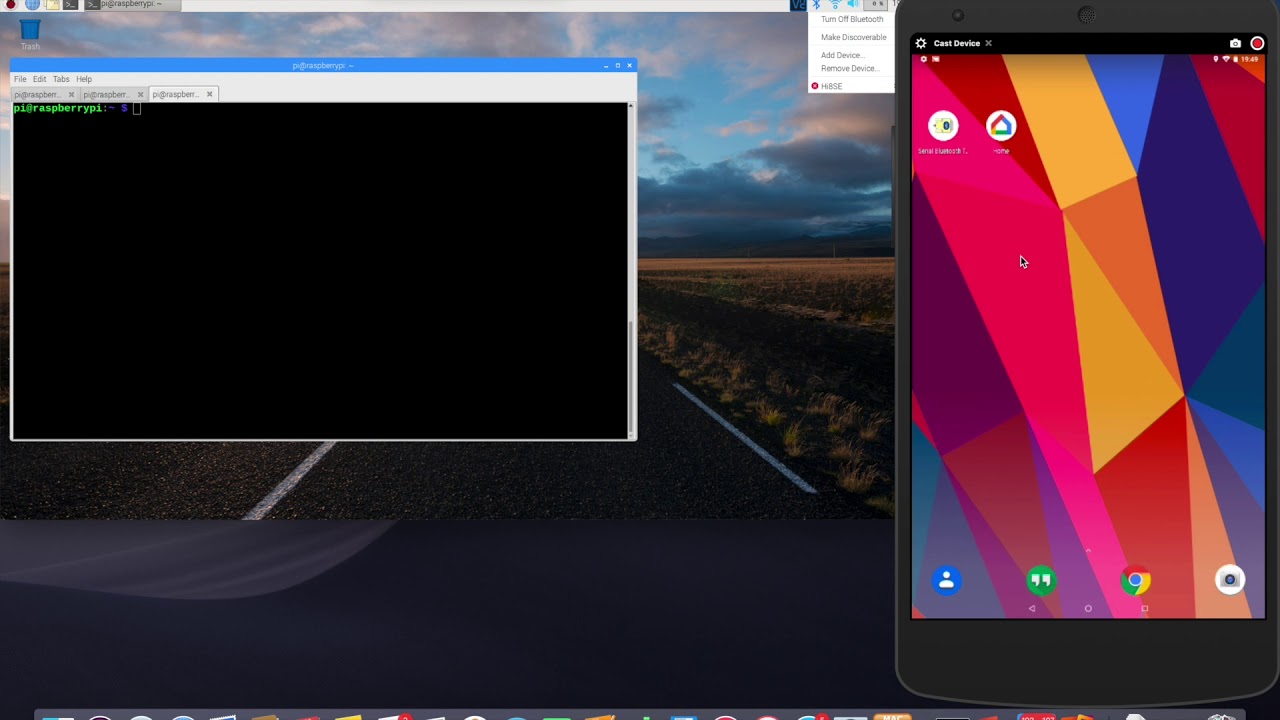The width and height of the screenshot is (1280, 720).
Task: Tap the phone status bar location icon
Action: [1216, 59]
